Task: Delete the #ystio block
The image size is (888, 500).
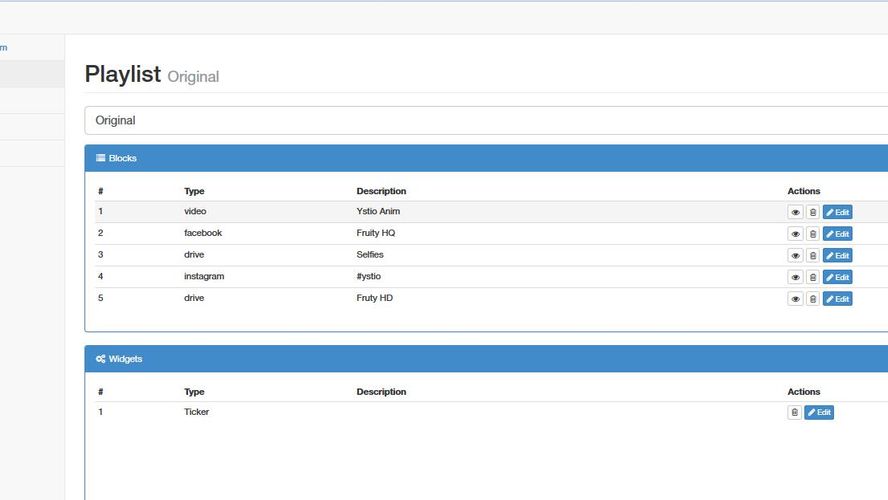Action: [813, 277]
